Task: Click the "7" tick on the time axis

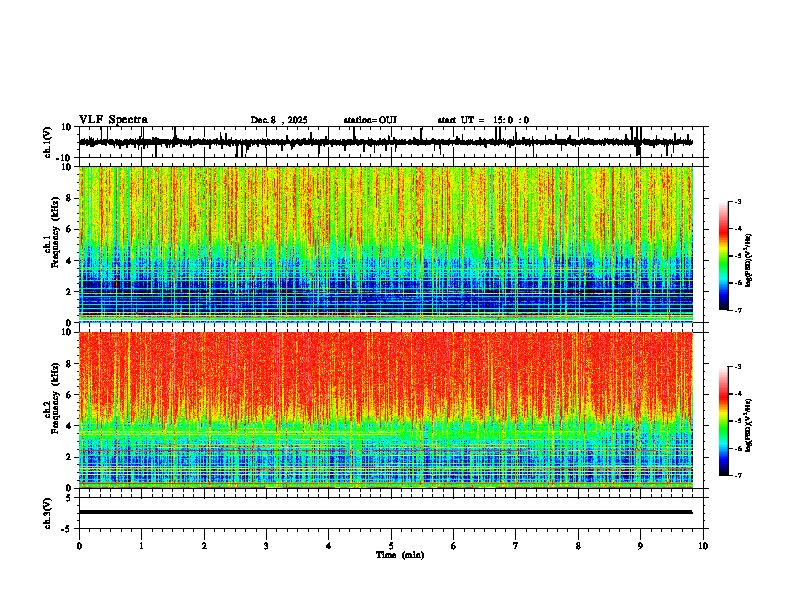Action: point(516,546)
